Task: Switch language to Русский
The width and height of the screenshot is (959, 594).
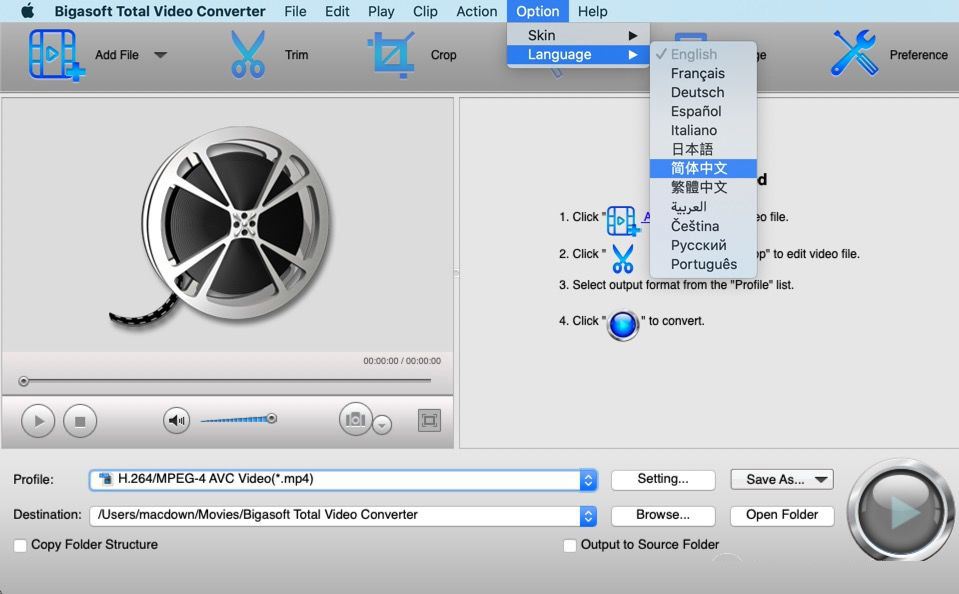Action: tap(703, 245)
